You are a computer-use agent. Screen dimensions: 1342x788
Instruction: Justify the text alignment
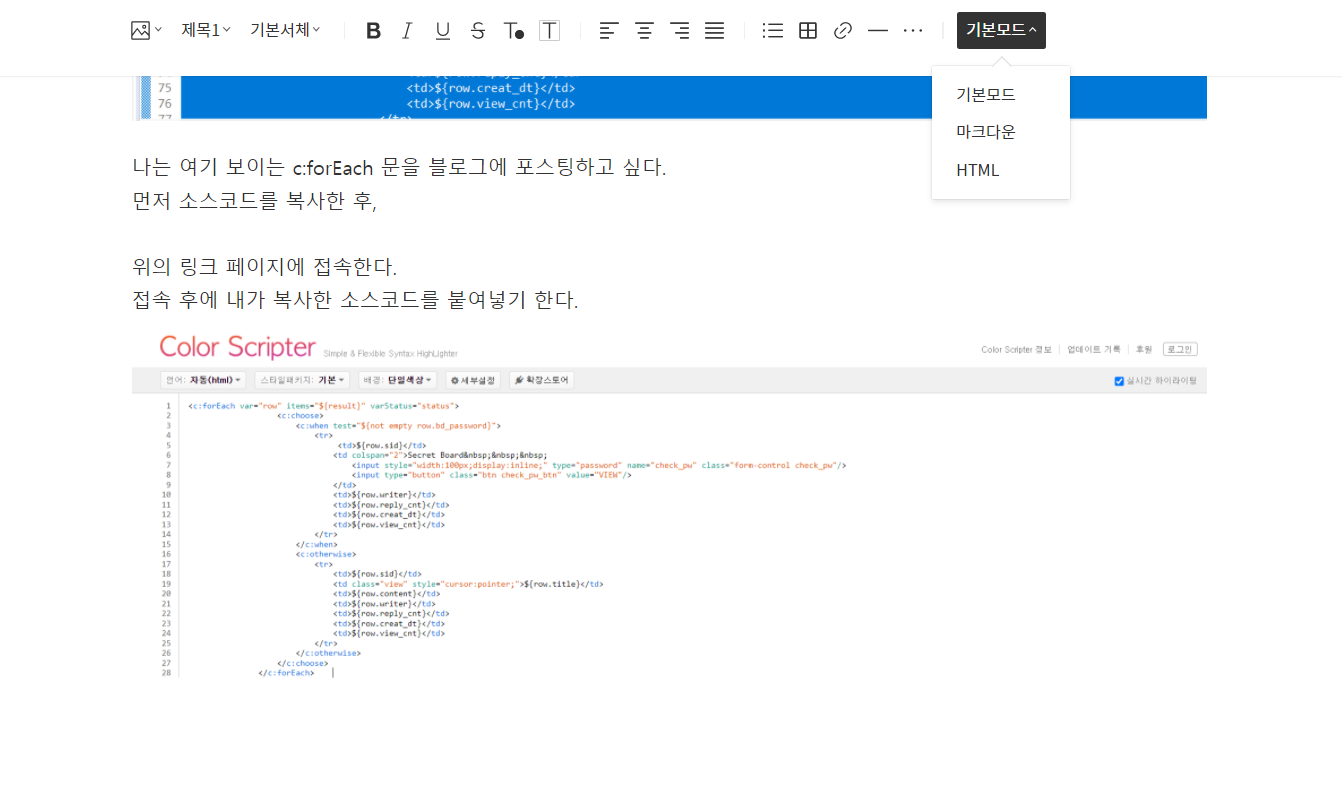[x=714, y=31]
